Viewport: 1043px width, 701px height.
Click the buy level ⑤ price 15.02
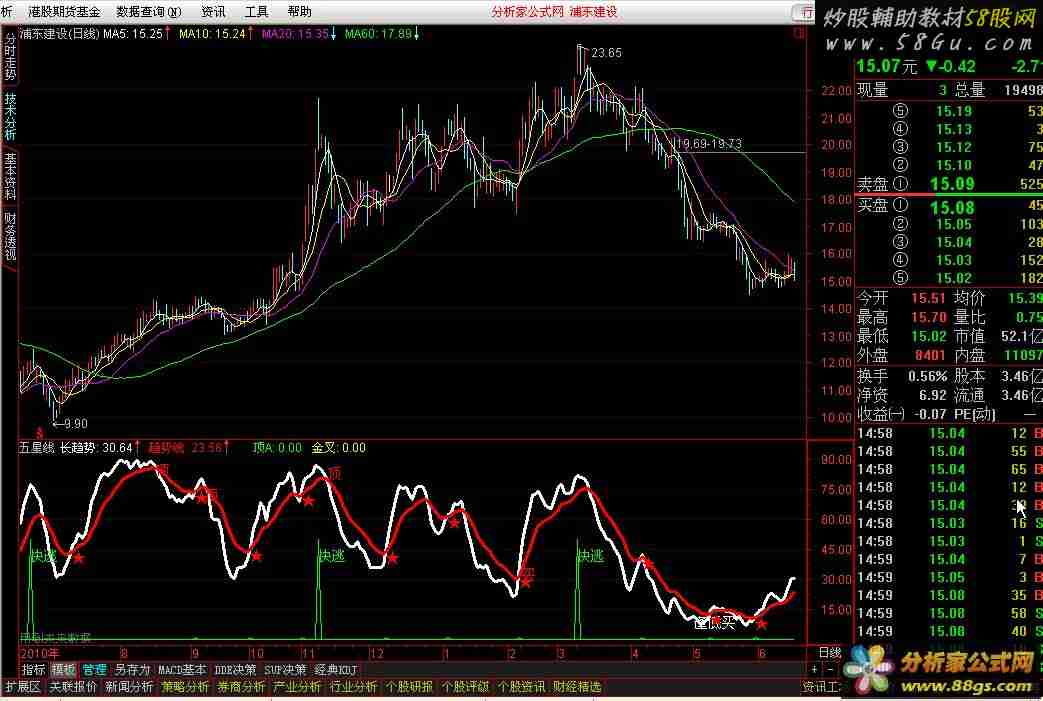tap(954, 278)
